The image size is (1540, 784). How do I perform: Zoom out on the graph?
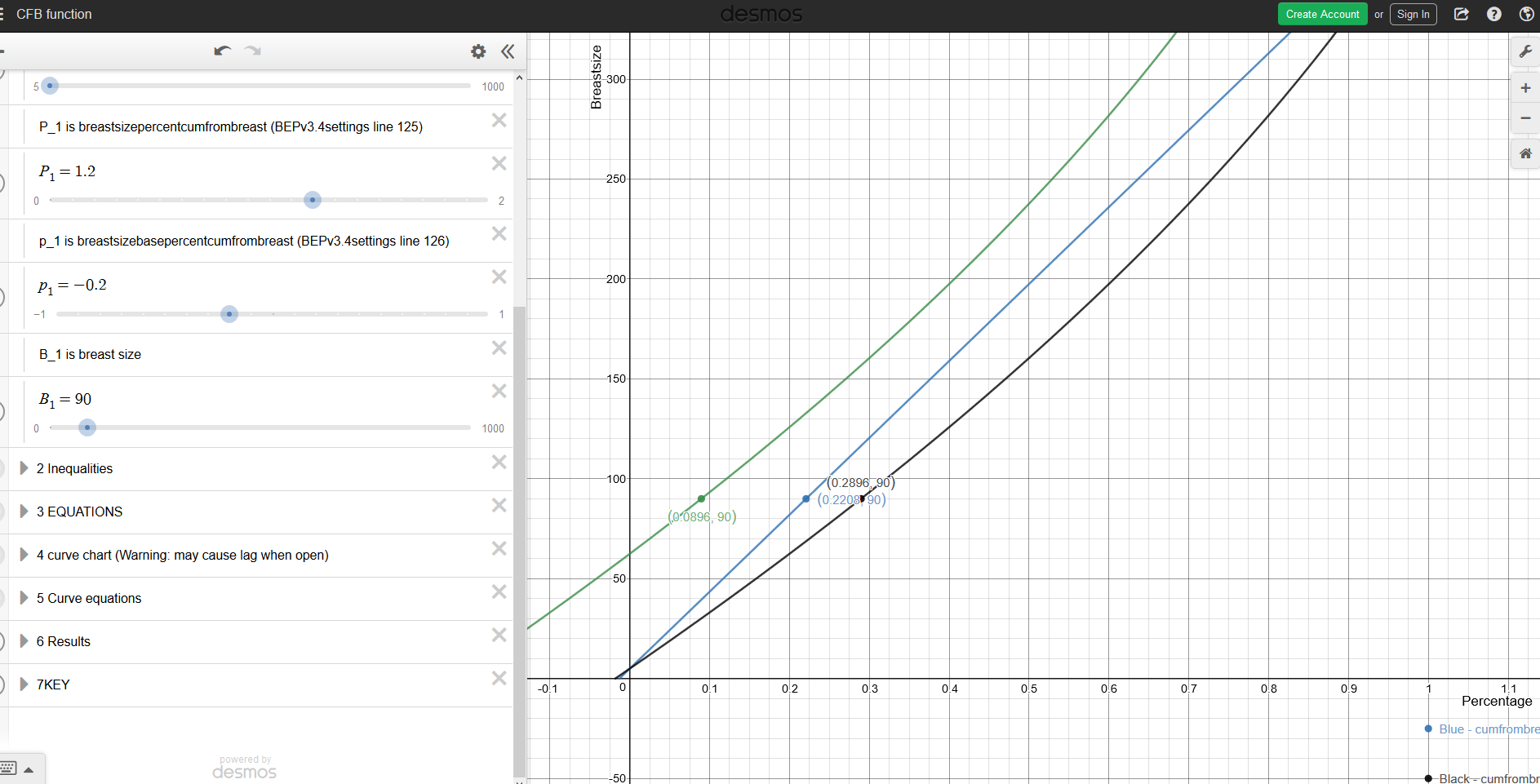coord(1524,118)
